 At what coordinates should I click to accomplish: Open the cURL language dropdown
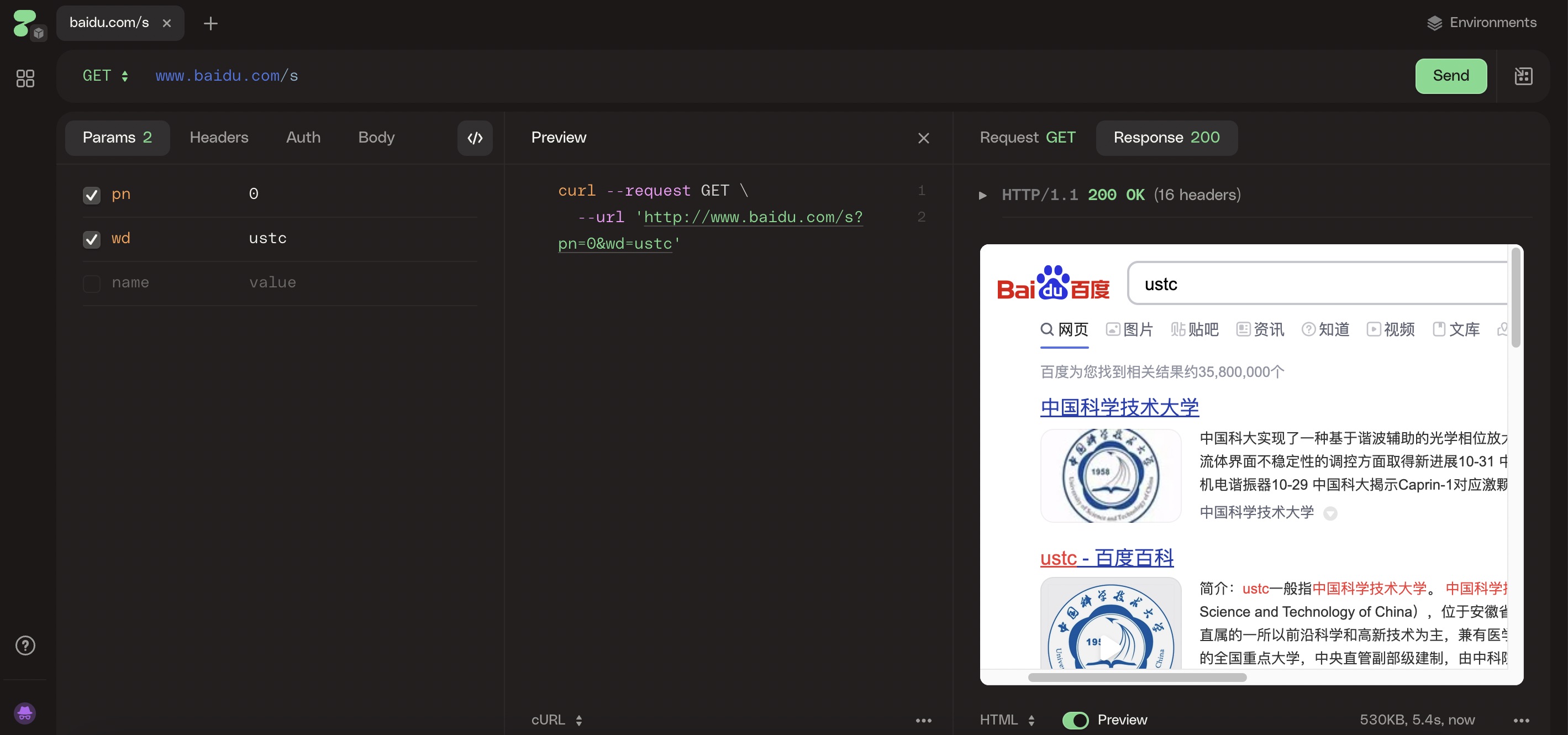click(557, 720)
